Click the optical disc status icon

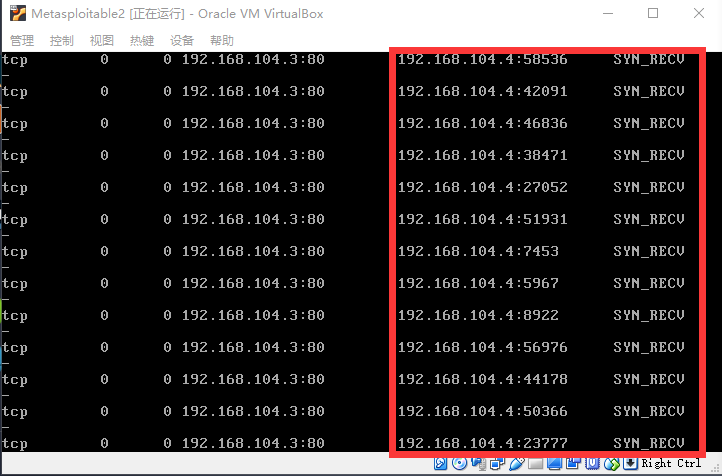[x=460, y=464]
